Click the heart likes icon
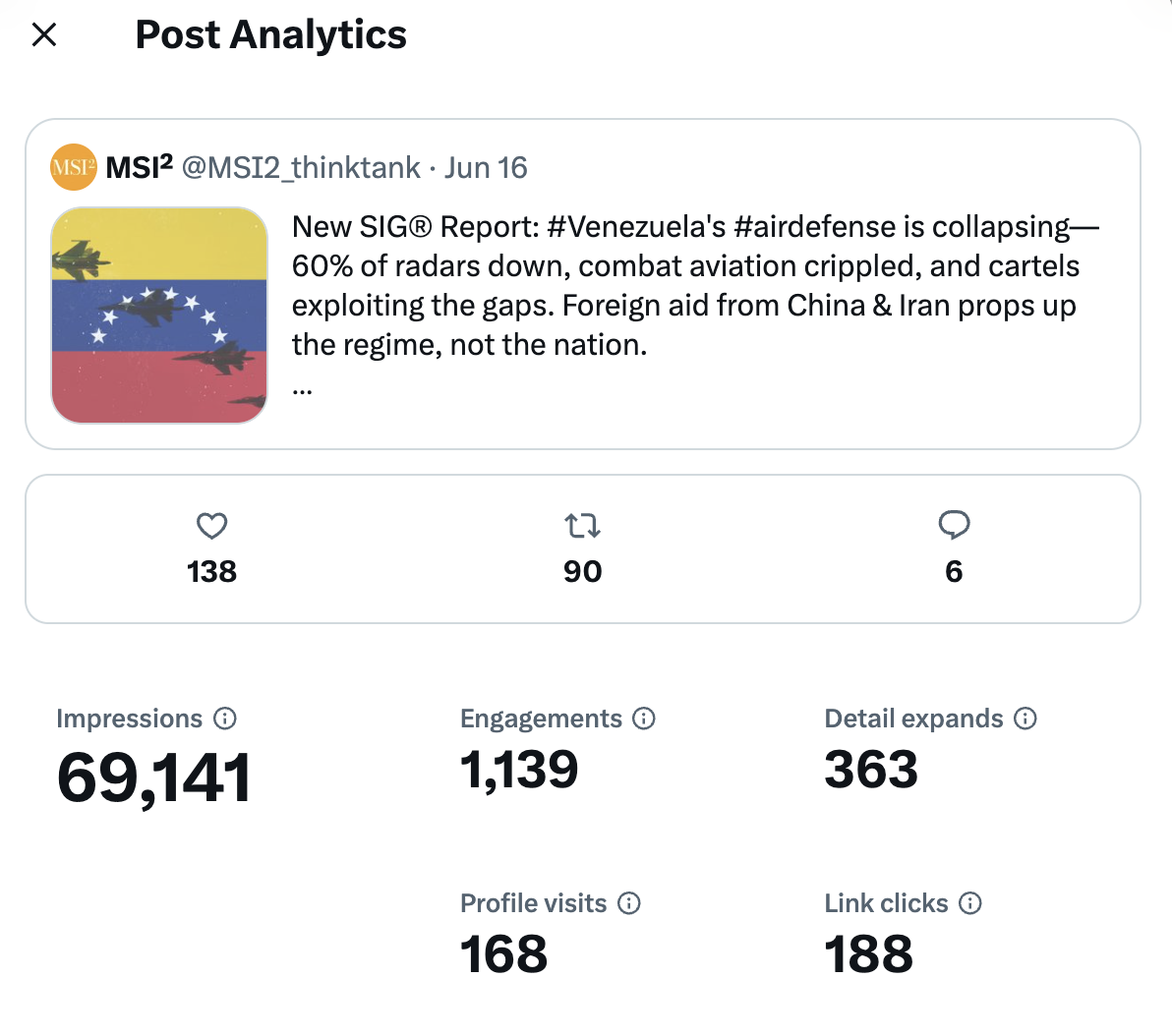 pos(211,526)
